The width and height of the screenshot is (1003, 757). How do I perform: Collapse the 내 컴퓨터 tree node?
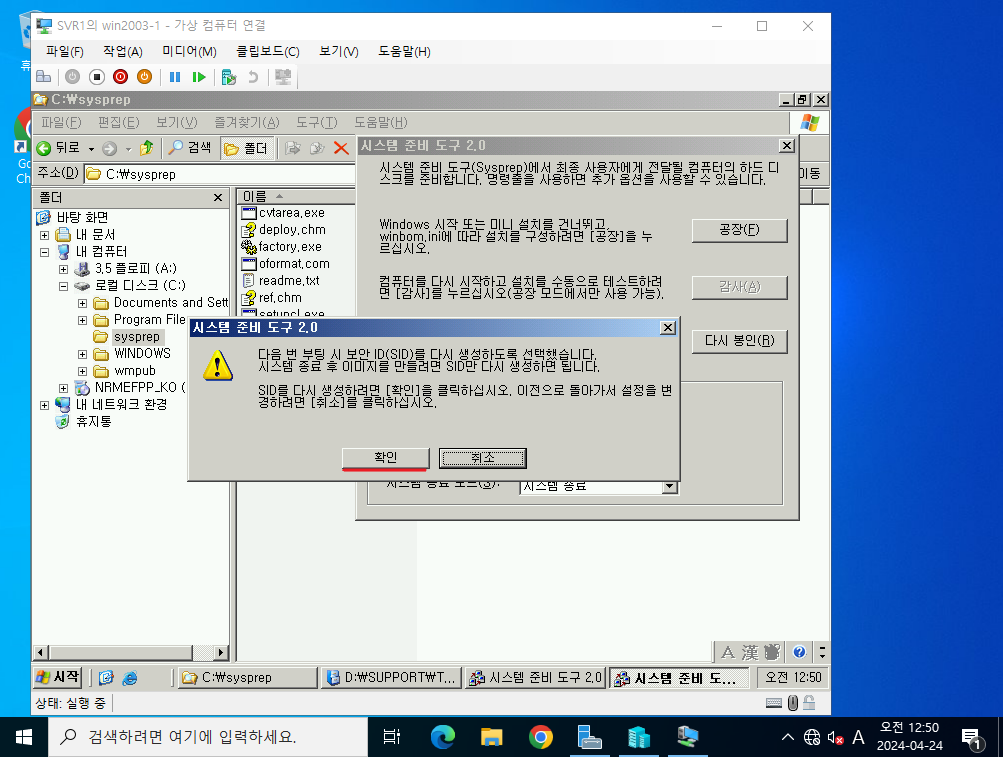[x=44, y=252]
